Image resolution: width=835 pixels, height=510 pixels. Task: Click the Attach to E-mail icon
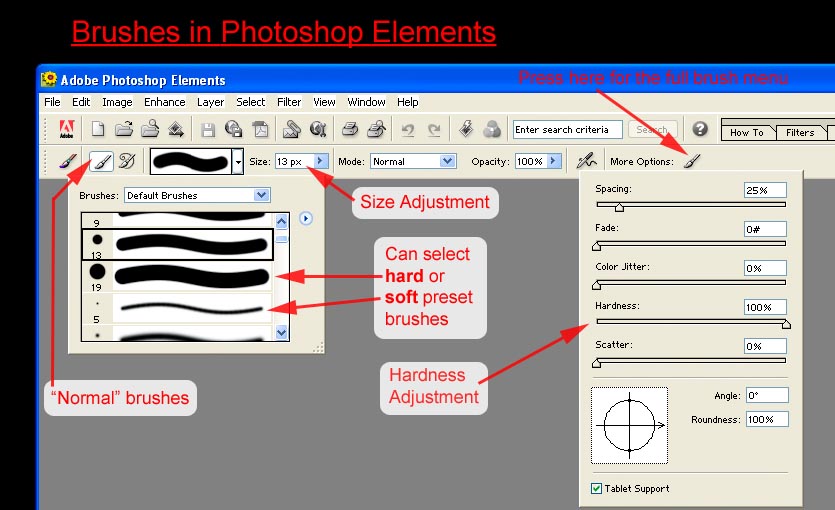pyautogui.click(x=291, y=129)
